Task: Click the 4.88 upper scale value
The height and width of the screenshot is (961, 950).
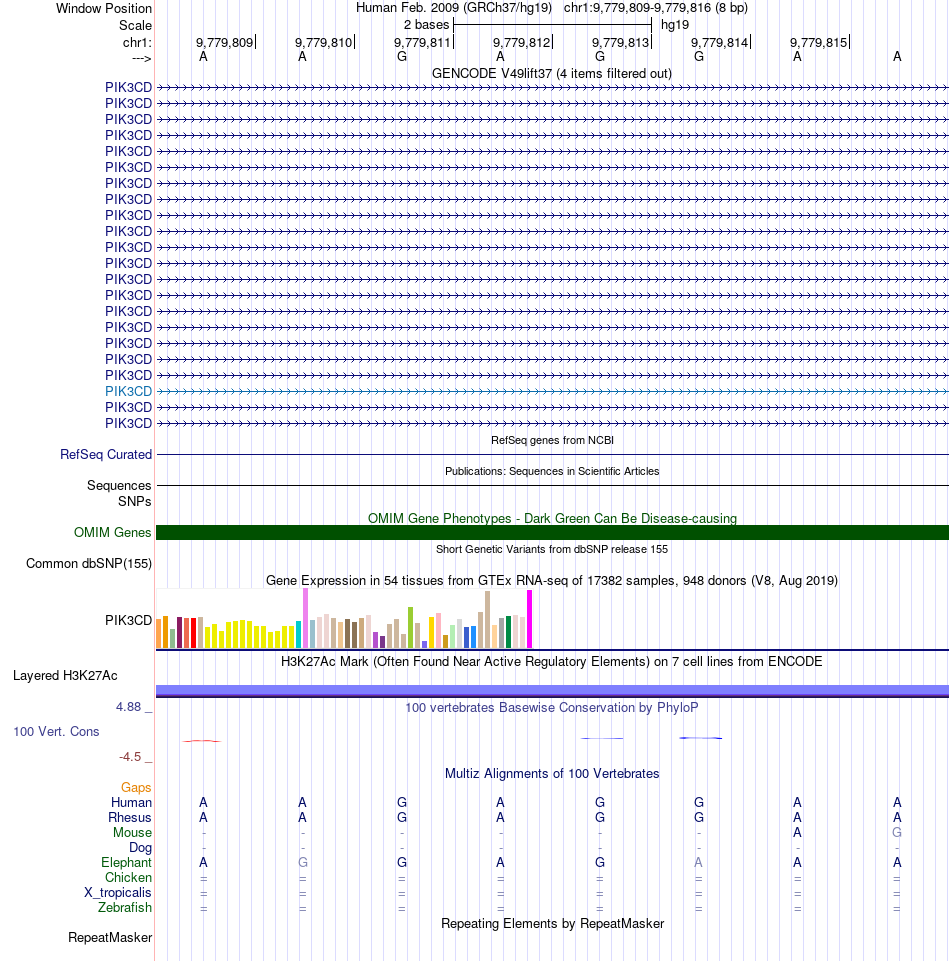Action: pos(129,707)
